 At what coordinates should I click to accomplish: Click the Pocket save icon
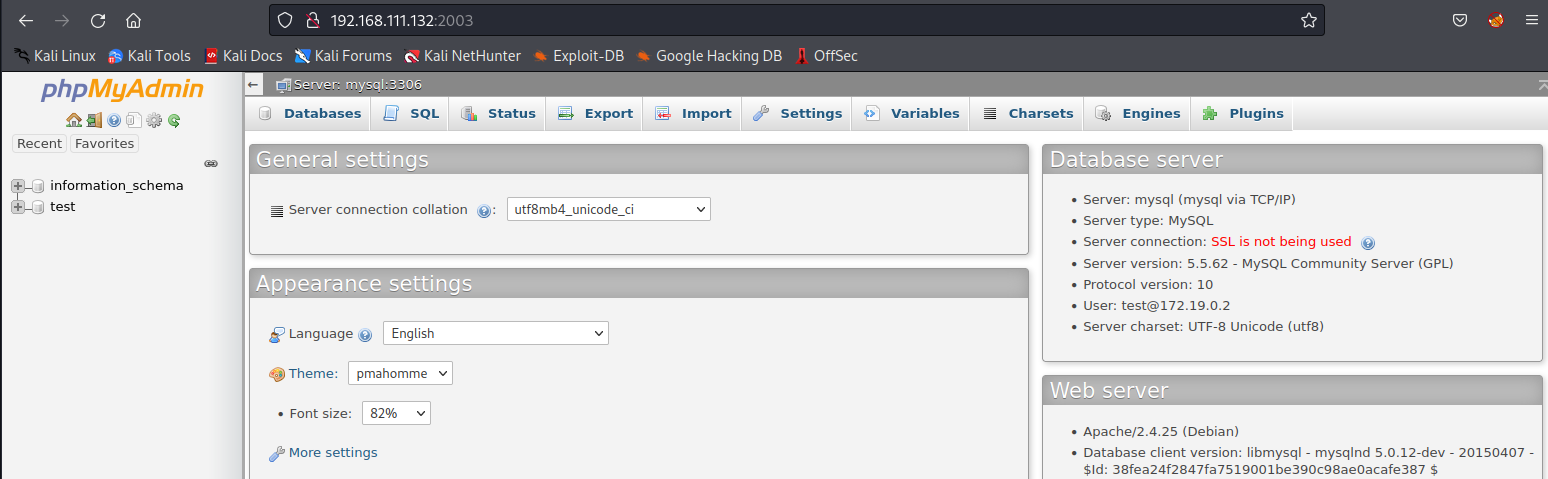click(1460, 20)
